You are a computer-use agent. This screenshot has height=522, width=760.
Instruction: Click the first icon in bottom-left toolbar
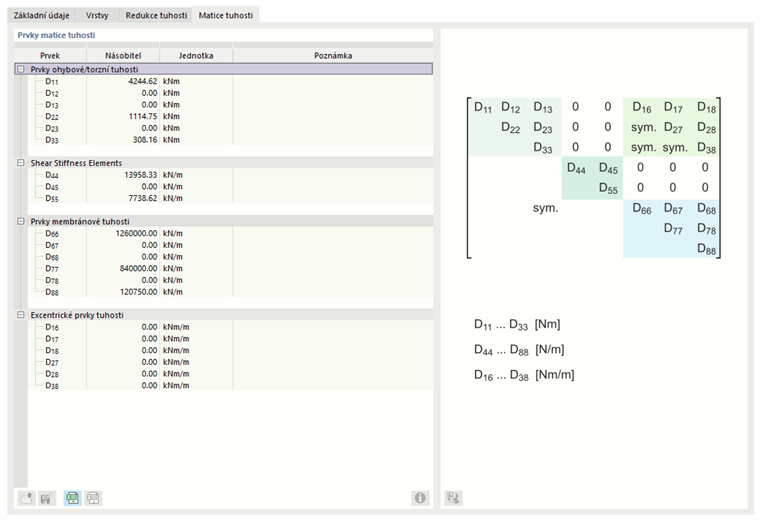pos(26,497)
